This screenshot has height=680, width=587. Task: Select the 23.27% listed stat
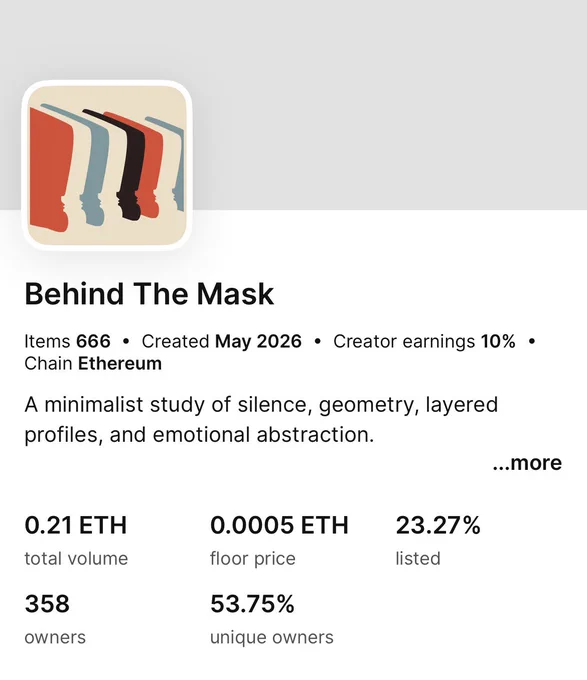click(x=438, y=525)
